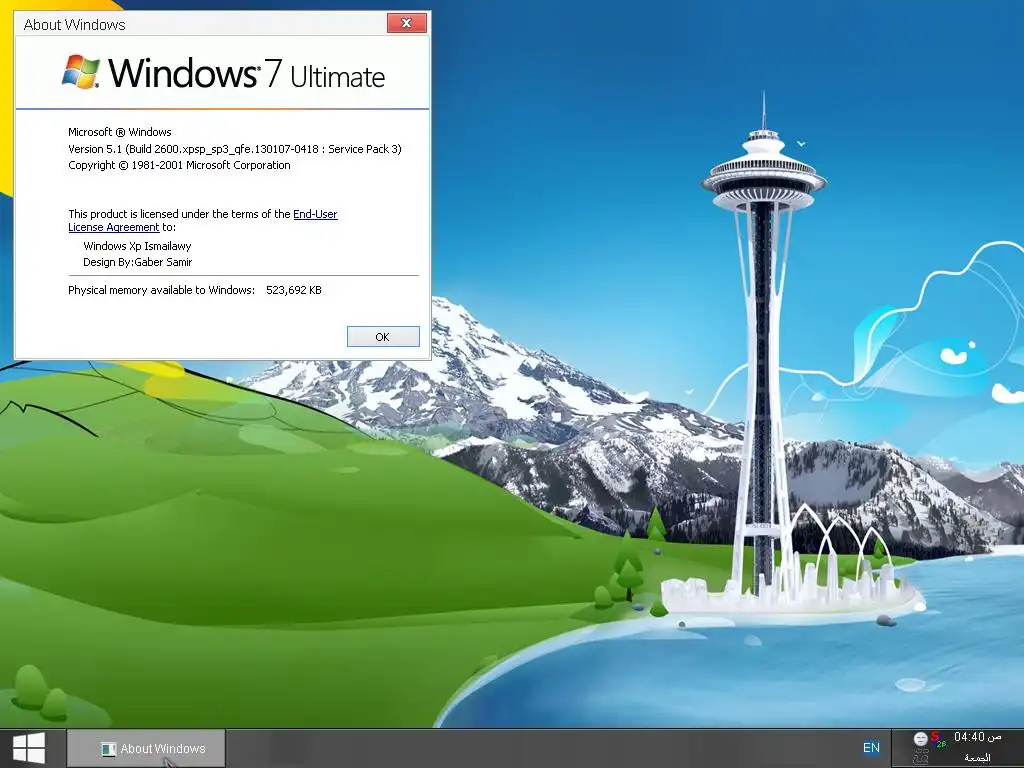1024x768 pixels.
Task: Click the red S tray icon
Action: pos(938,739)
